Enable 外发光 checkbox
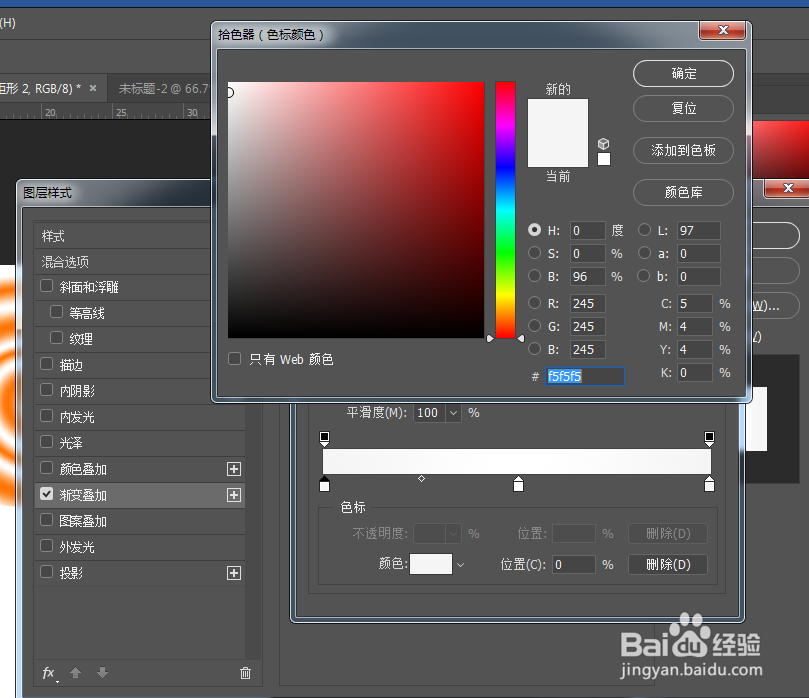809x698 pixels. 46,545
